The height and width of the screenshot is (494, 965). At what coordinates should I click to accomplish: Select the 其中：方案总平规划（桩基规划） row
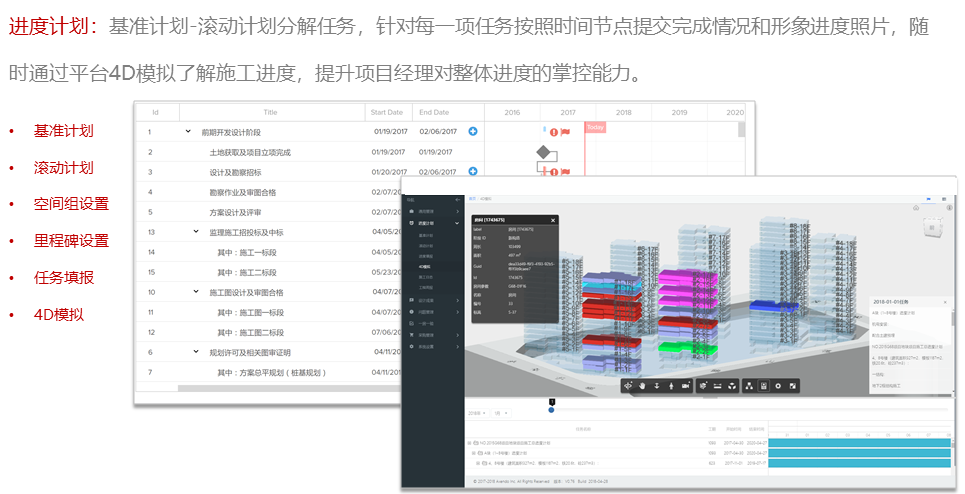point(268,372)
